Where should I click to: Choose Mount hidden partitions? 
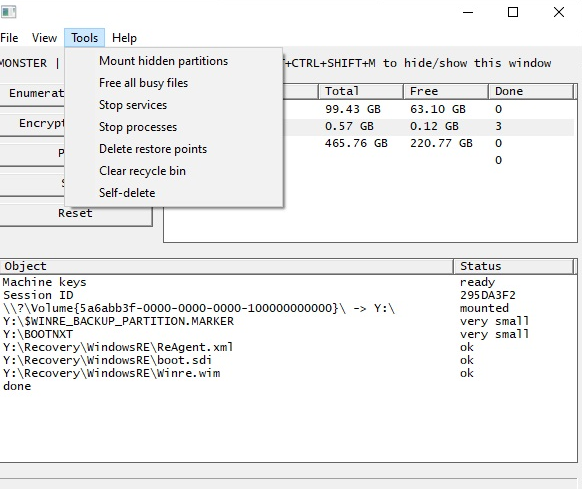coord(174,61)
